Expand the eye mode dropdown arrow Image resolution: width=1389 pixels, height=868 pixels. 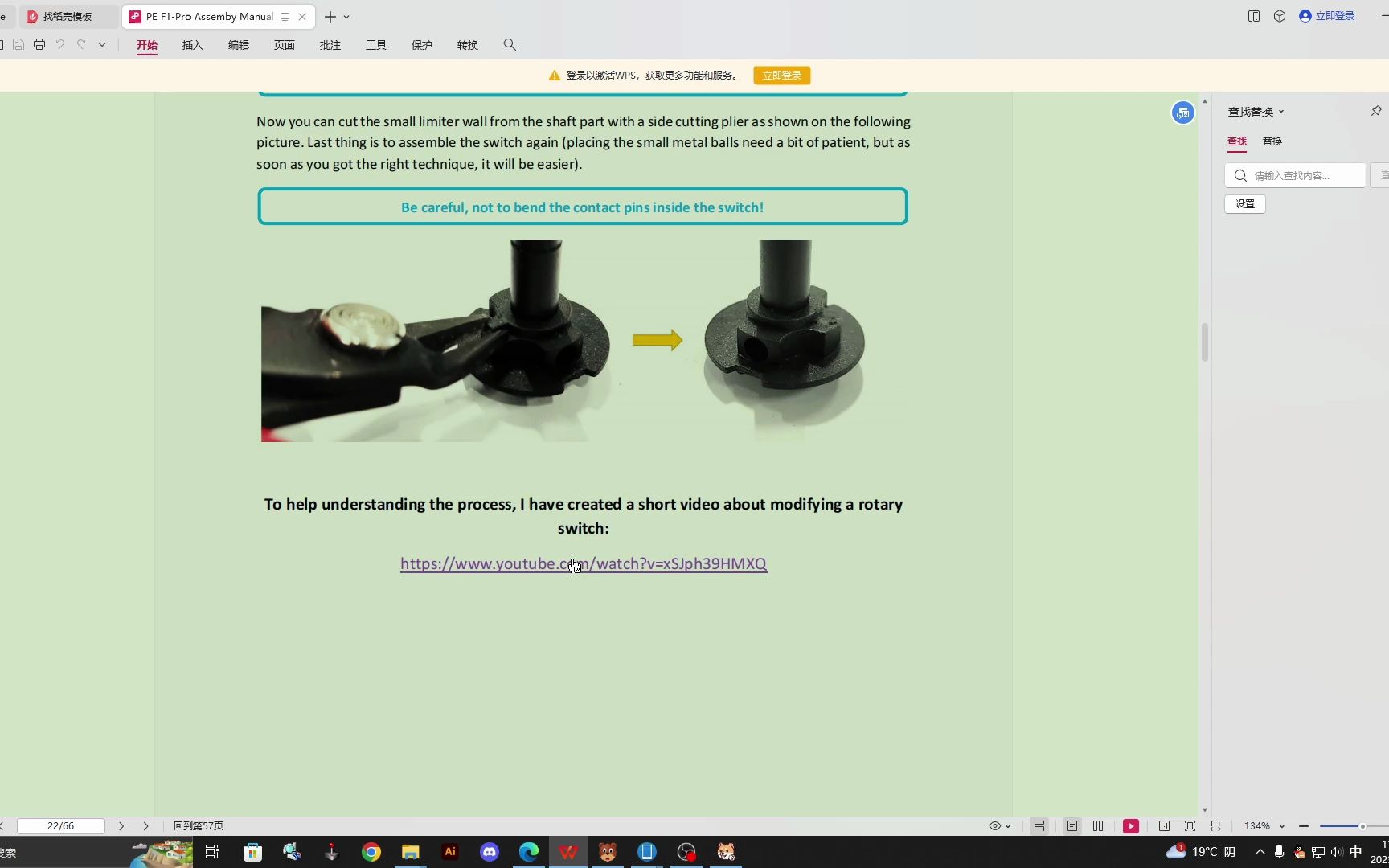(x=1008, y=826)
